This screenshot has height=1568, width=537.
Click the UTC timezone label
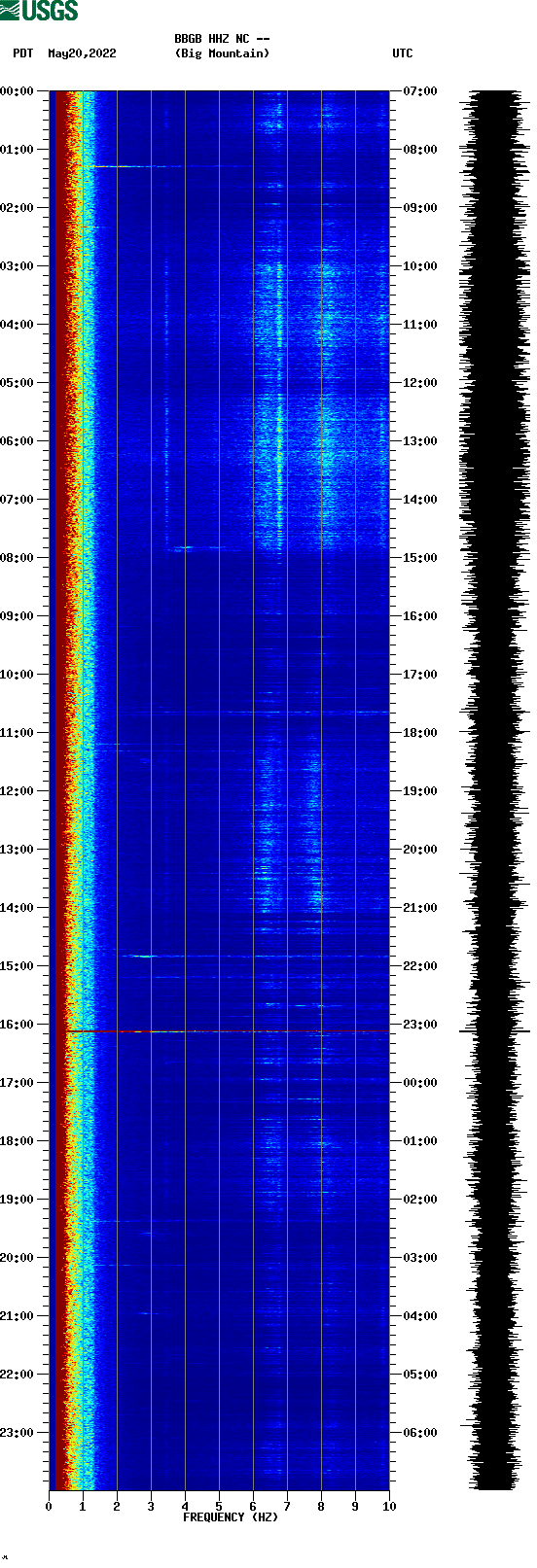403,53
